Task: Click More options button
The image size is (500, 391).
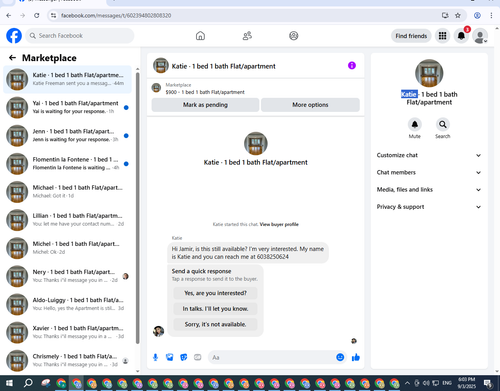Action: (310, 105)
